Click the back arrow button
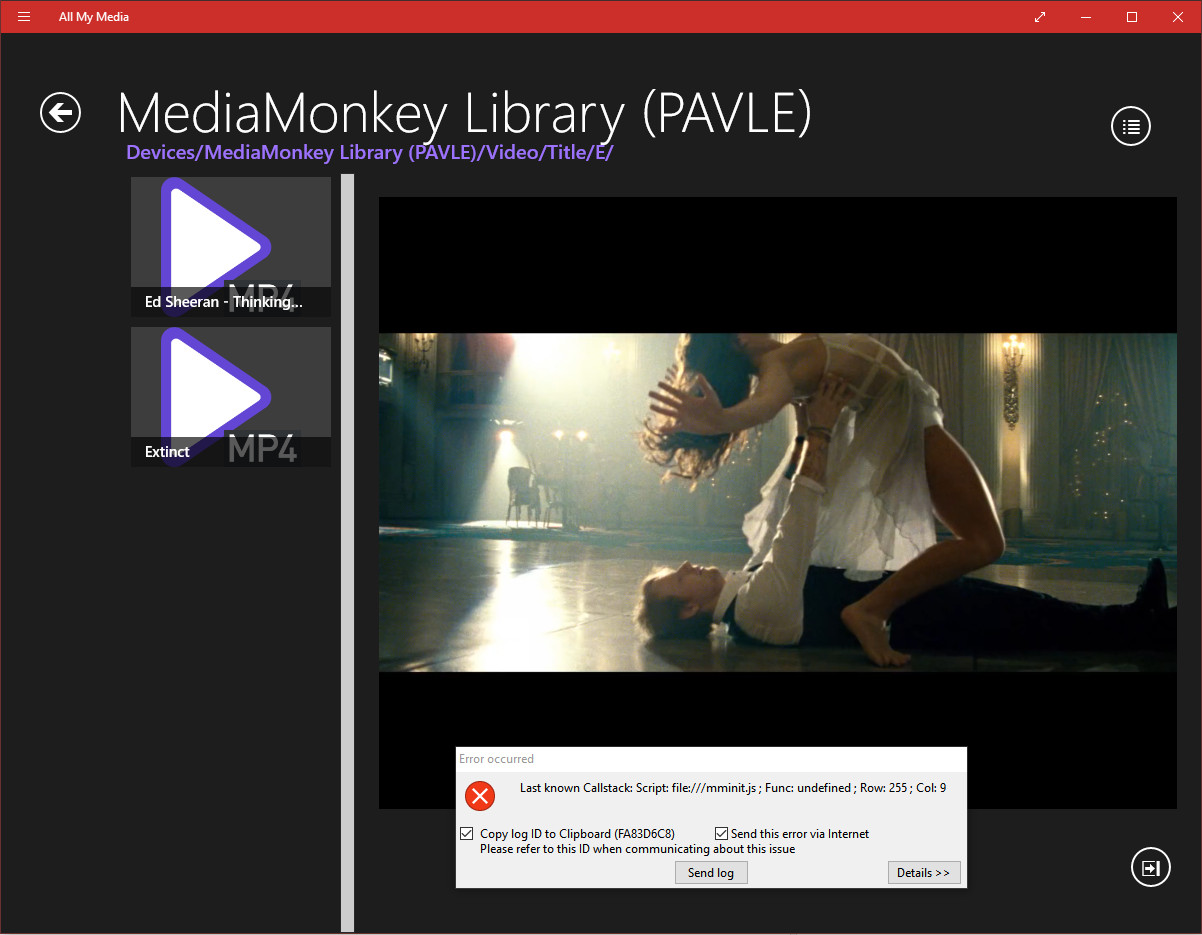The height and width of the screenshot is (935, 1202). pos(60,112)
